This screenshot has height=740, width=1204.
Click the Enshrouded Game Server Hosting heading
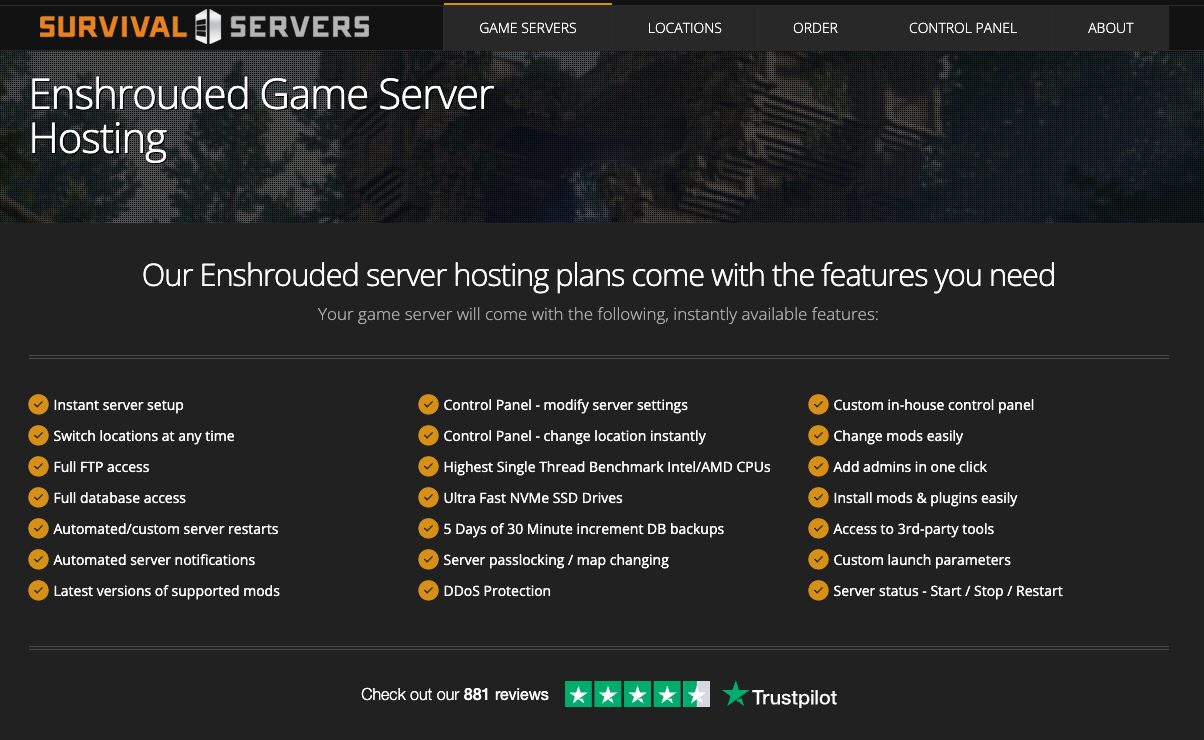point(262,116)
